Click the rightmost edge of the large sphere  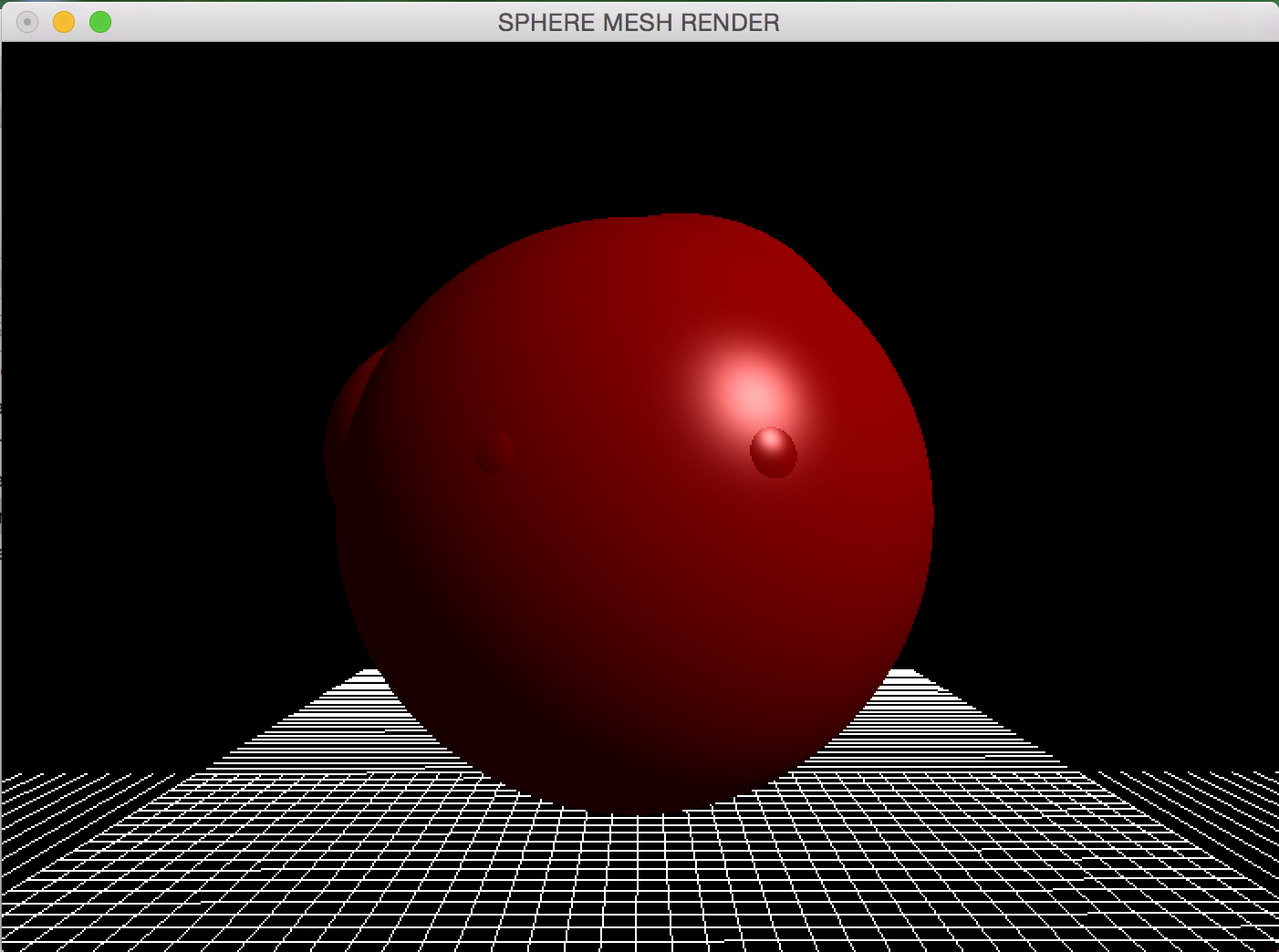(929, 515)
